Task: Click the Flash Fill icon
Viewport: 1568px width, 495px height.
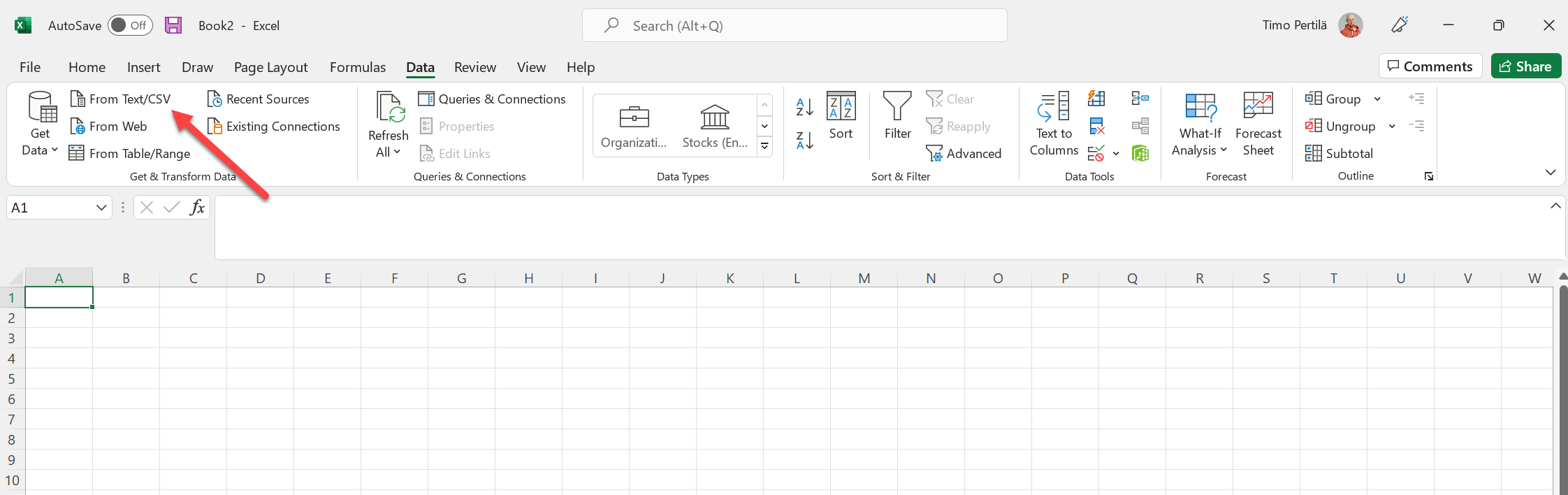Action: [1096, 99]
